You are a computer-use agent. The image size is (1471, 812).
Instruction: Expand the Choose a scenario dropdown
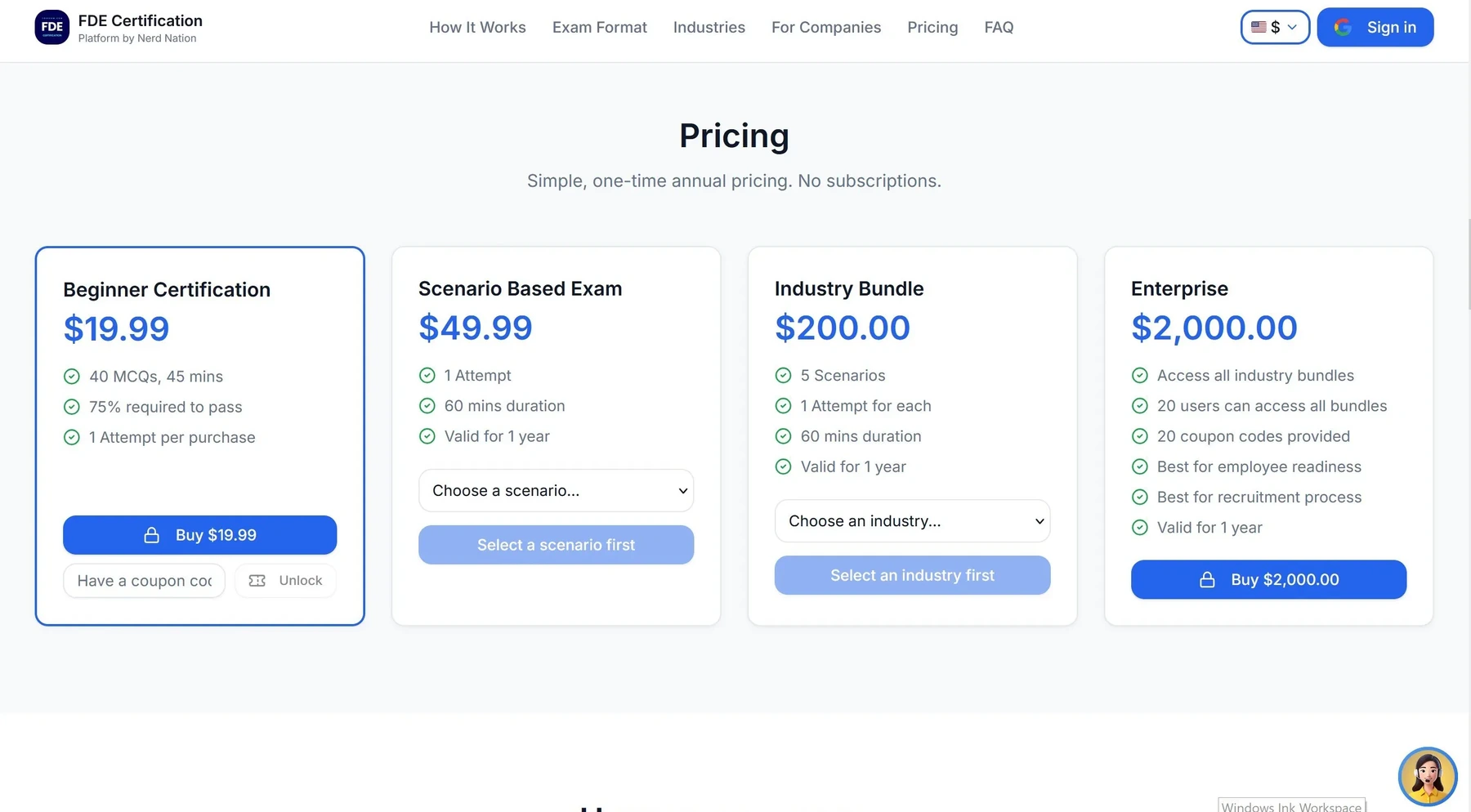tap(556, 490)
